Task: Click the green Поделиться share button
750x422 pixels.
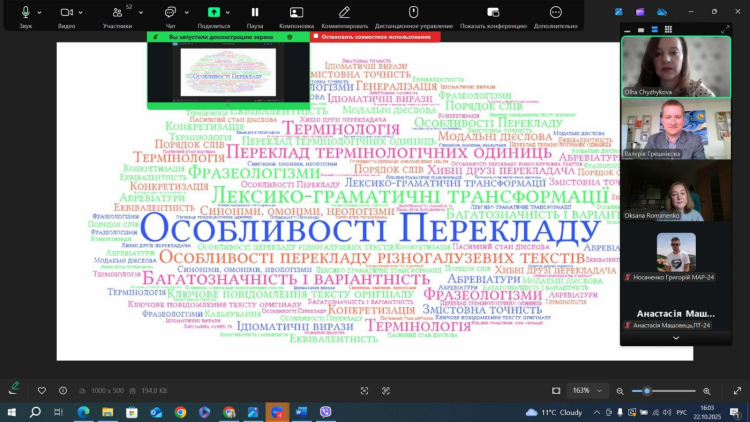Action: [x=213, y=12]
